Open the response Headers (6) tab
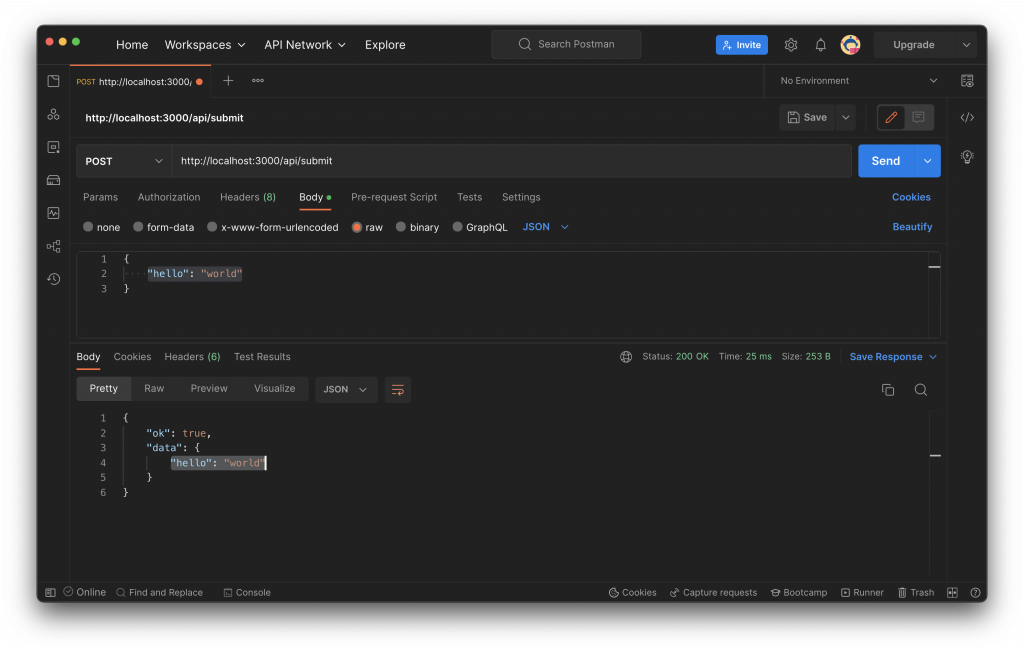The image size is (1024, 651). coord(192,357)
